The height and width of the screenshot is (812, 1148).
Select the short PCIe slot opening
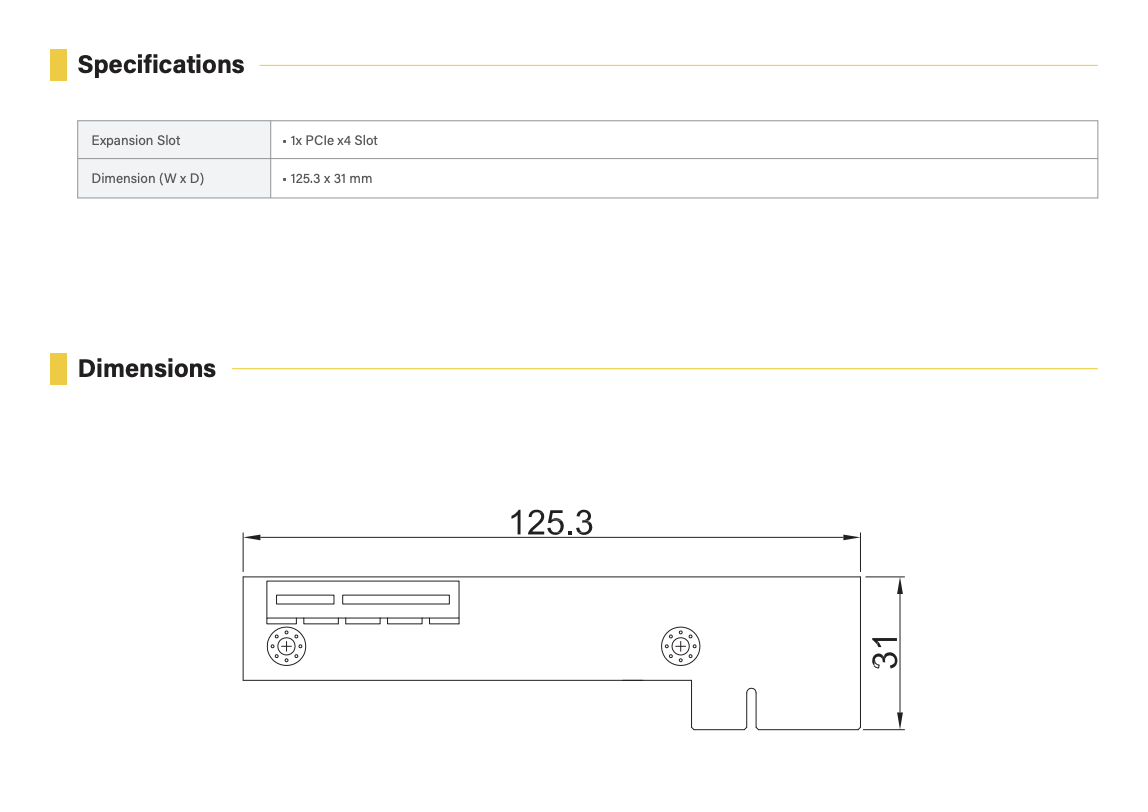tap(305, 600)
